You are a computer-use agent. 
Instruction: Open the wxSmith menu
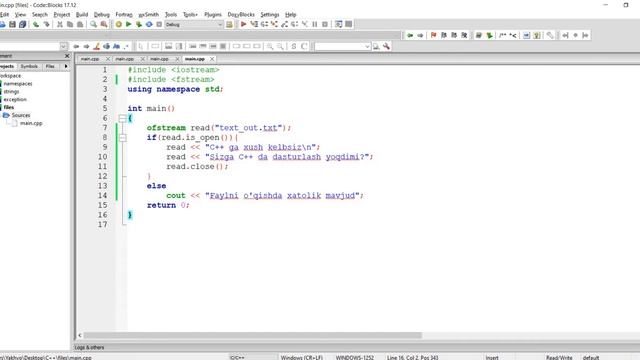tap(149, 14)
